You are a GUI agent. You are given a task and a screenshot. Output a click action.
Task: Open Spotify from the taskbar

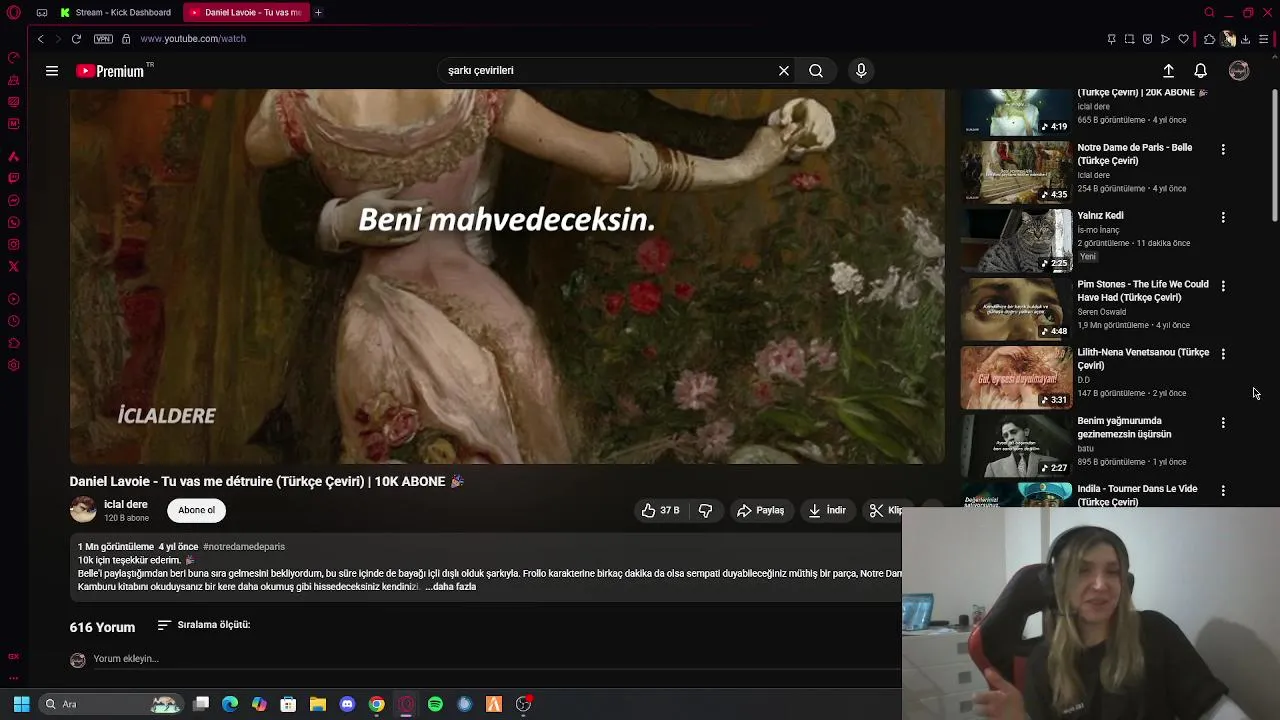click(435, 704)
